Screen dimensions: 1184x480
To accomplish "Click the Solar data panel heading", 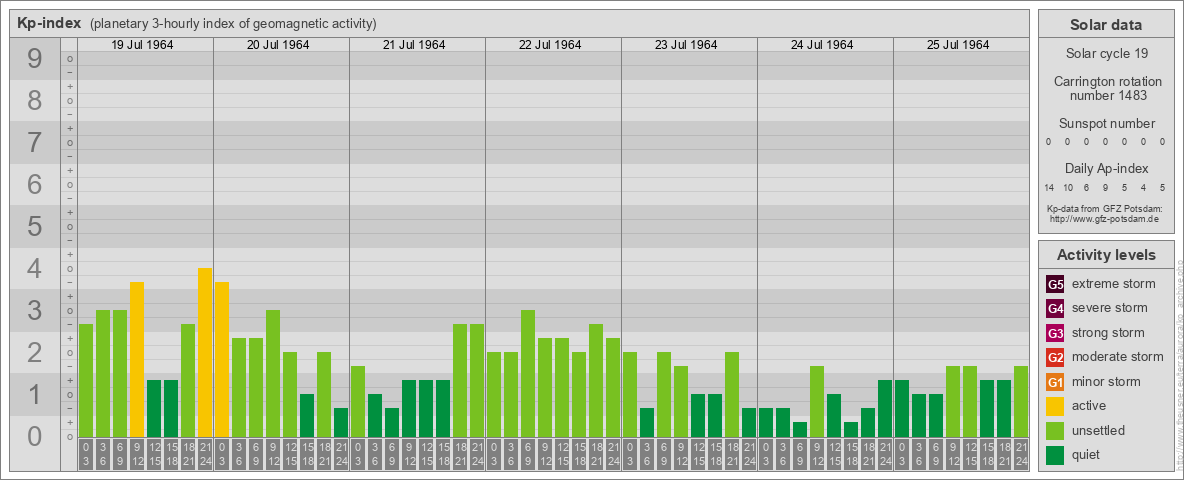I will pos(1106,25).
